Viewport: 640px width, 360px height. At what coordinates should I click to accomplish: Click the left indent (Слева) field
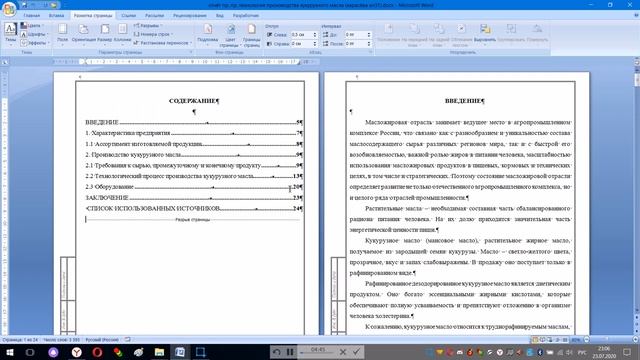tap(301, 35)
